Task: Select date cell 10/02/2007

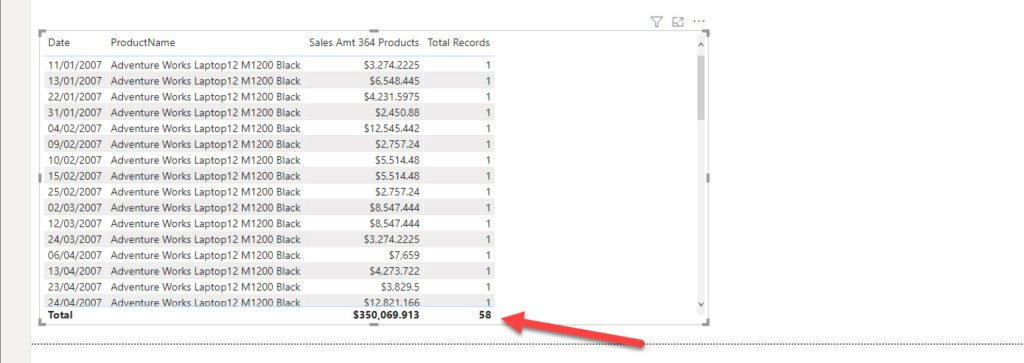Action: coord(75,160)
